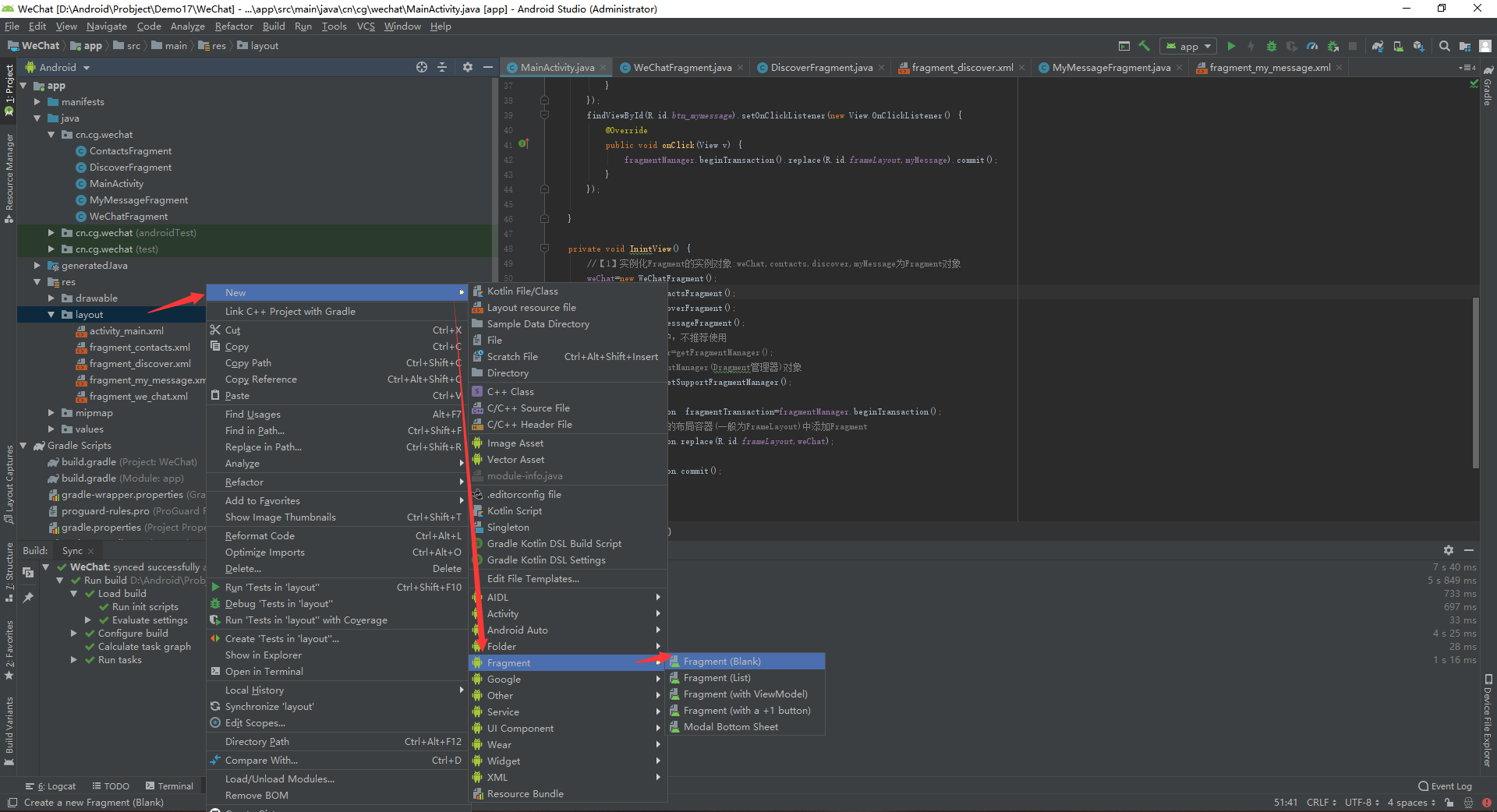
Task: Toggle the Build Variants tool window
Action: coord(9,731)
